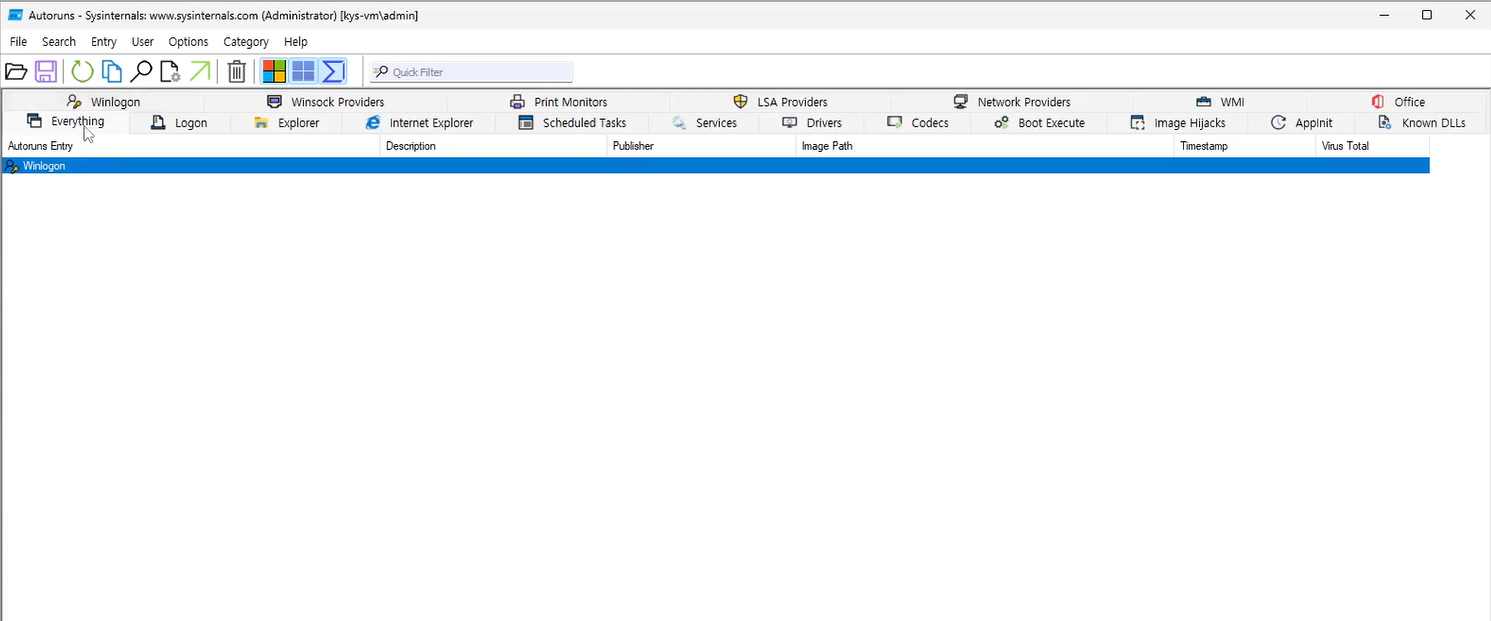
Task: Sort by Publisher column header
Action: (x=702, y=146)
